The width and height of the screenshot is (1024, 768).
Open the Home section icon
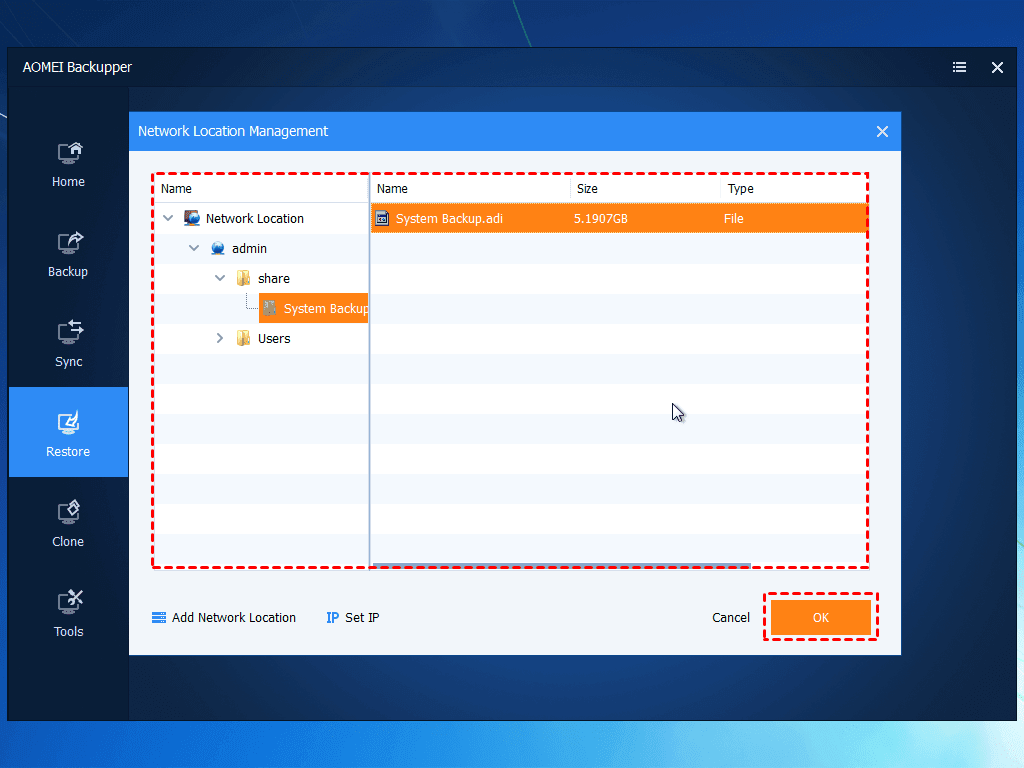[69, 153]
